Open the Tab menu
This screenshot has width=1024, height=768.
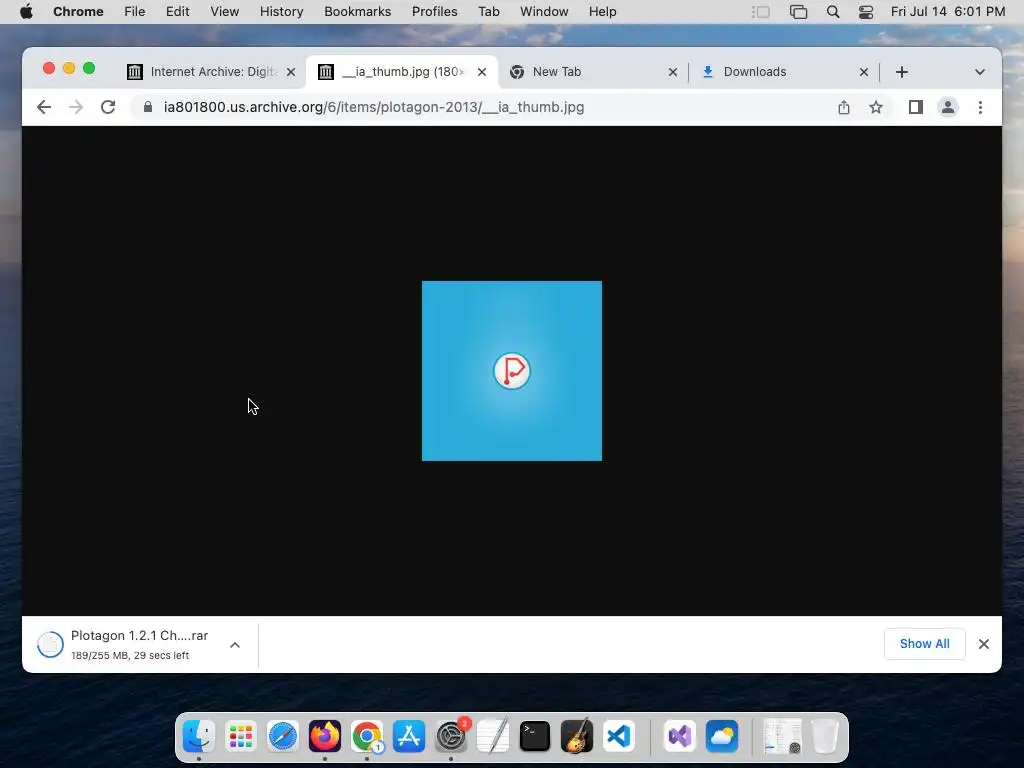point(488,12)
